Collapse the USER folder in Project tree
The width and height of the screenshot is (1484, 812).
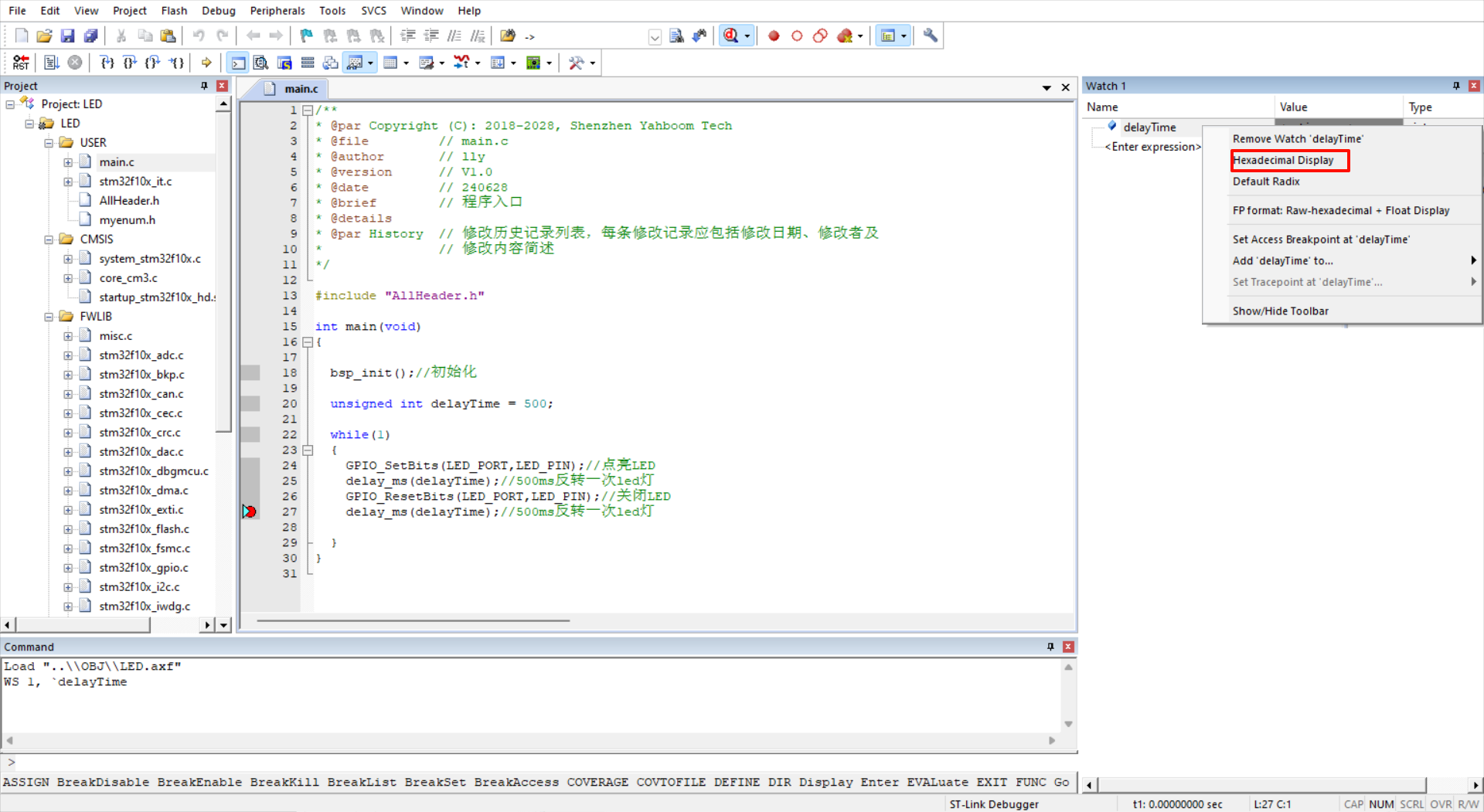coord(49,143)
